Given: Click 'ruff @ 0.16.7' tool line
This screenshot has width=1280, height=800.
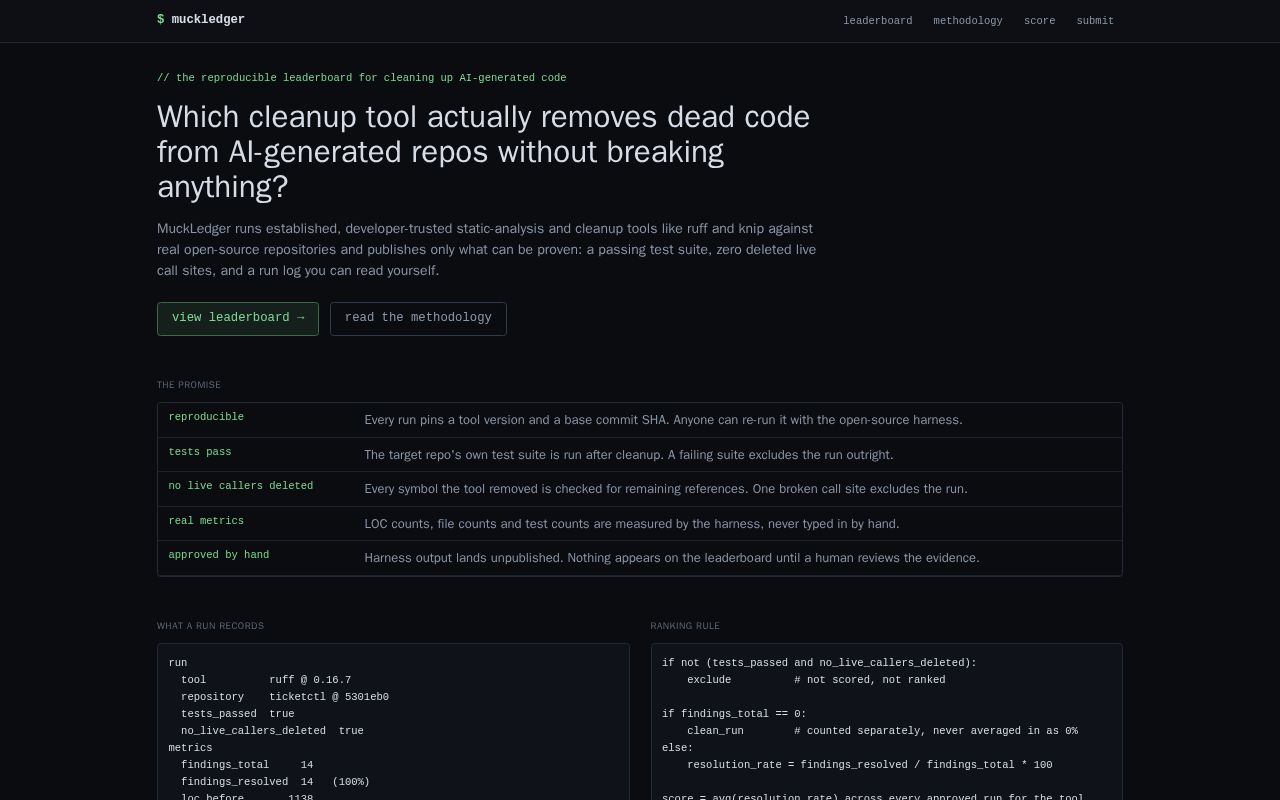Looking at the screenshot, I should (x=266, y=680).
